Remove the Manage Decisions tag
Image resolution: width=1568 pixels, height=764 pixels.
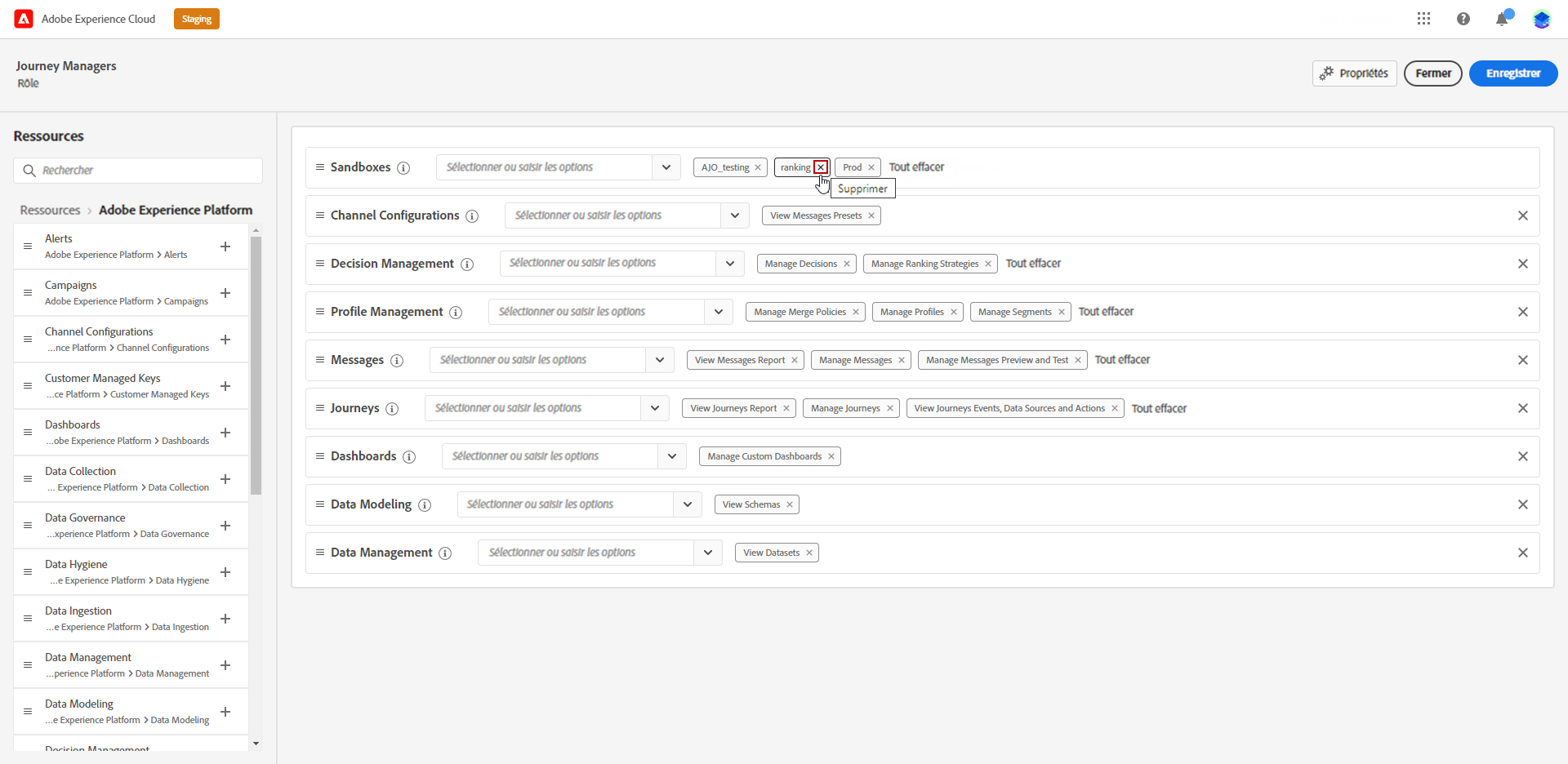pos(847,264)
